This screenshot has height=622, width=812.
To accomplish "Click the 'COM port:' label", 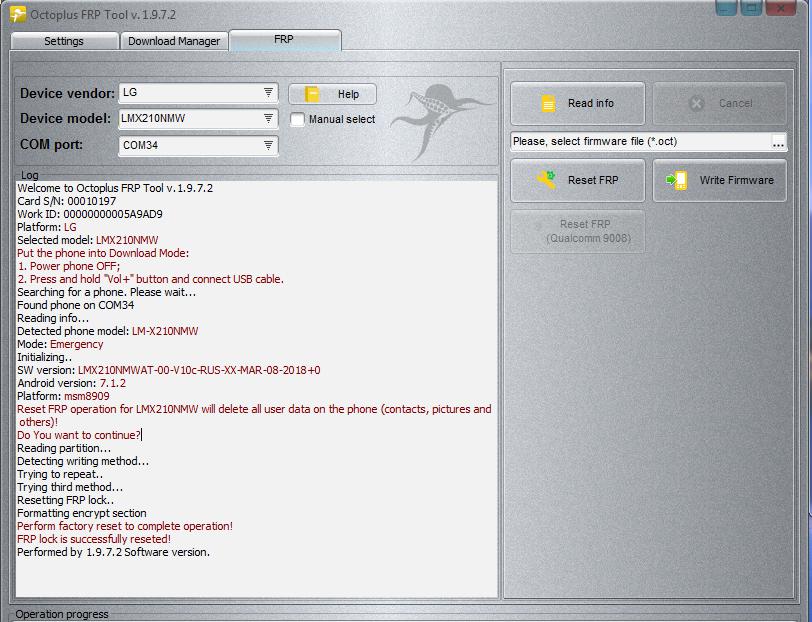I will [x=51, y=144].
